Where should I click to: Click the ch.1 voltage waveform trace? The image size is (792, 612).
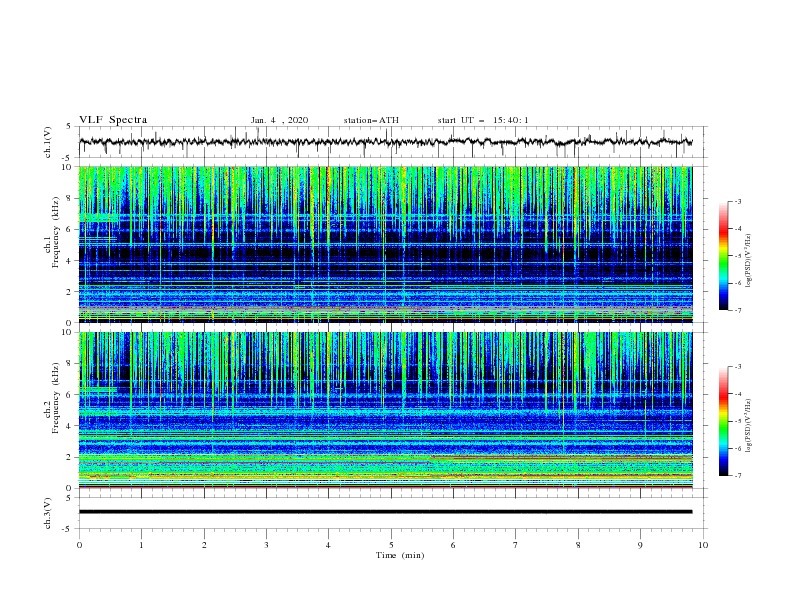pos(385,142)
